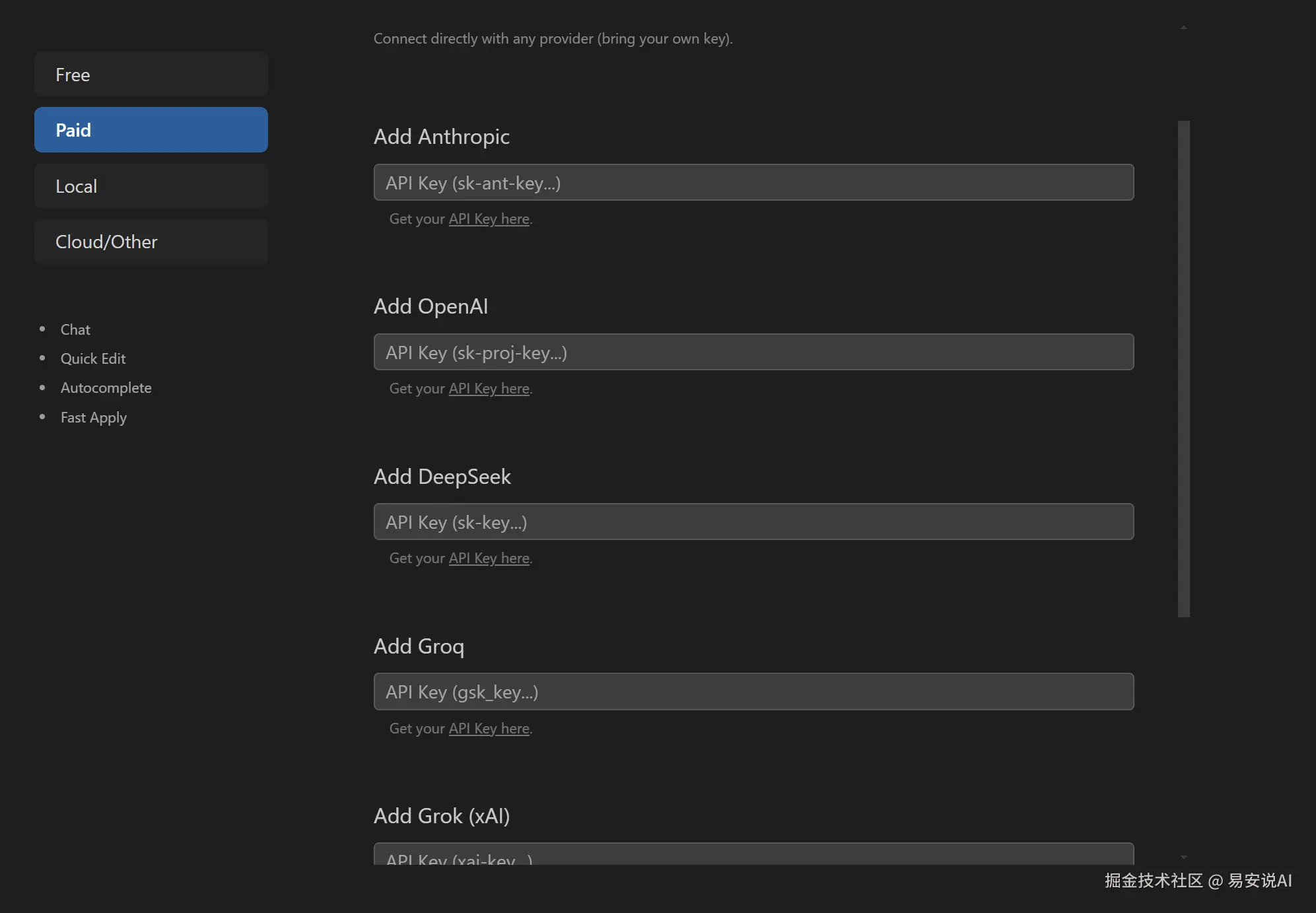1316x913 pixels.
Task: Open Groq's API Key here link
Action: pyautogui.click(x=489, y=729)
